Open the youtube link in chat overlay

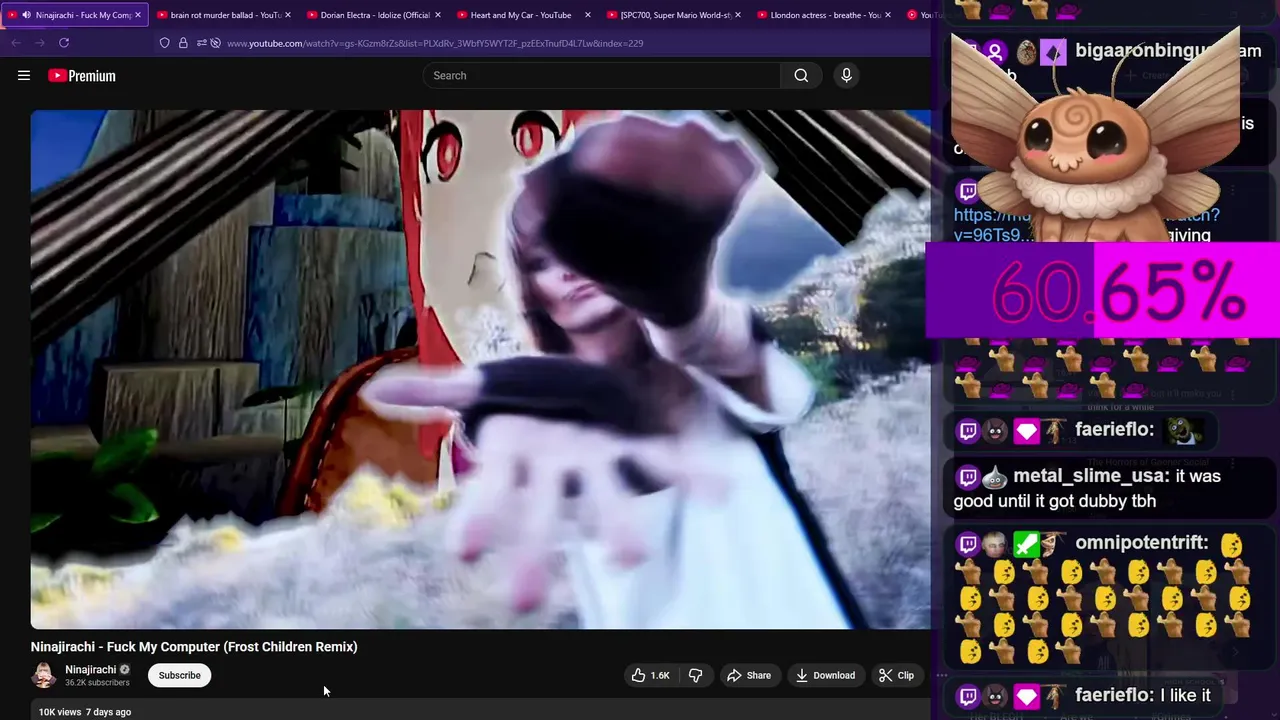[x=1087, y=224]
